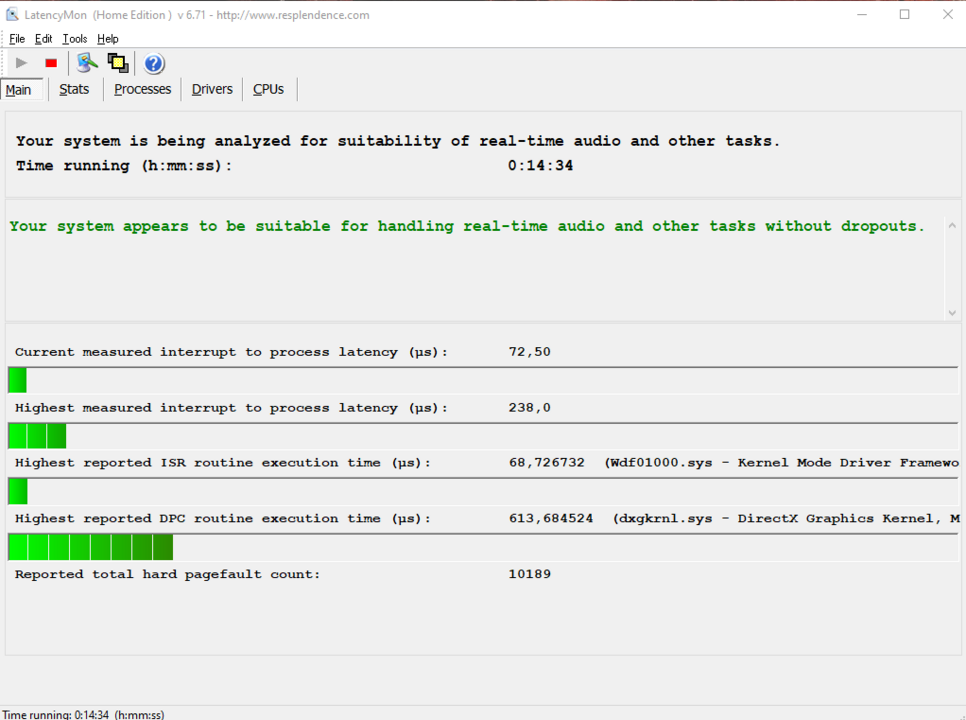
Task: Click scroll up arrow in the message box
Action: tap(952, 226)
